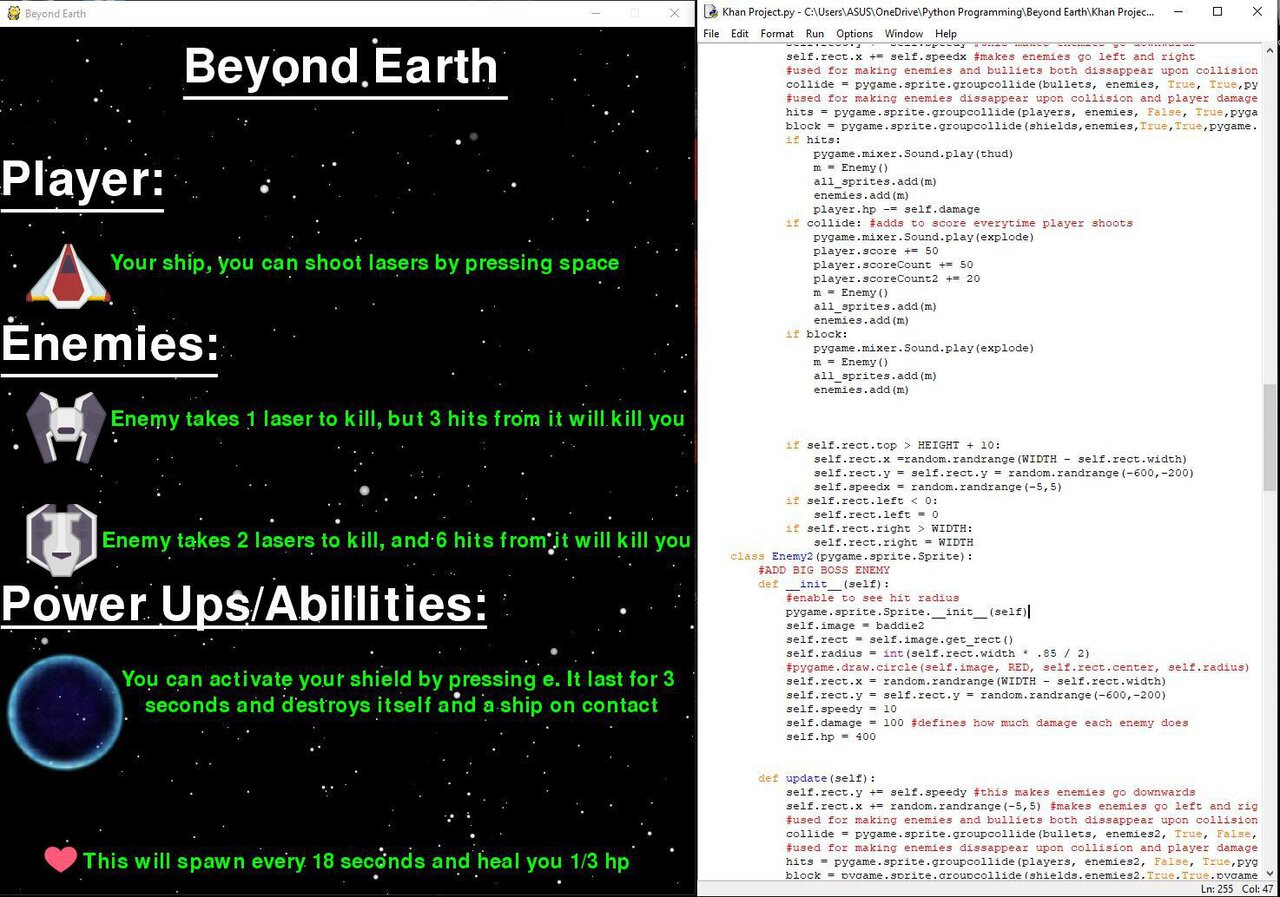The image size is (1280, 897).
Task: Click the 'def update(self):' line in code
Action: (x=816, y=778)
